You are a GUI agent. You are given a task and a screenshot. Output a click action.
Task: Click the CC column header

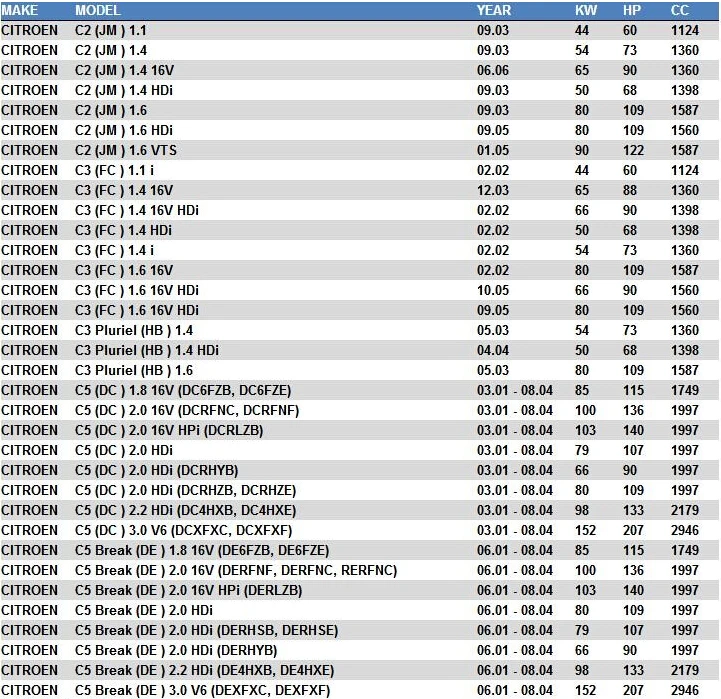(x=680, y=10)
